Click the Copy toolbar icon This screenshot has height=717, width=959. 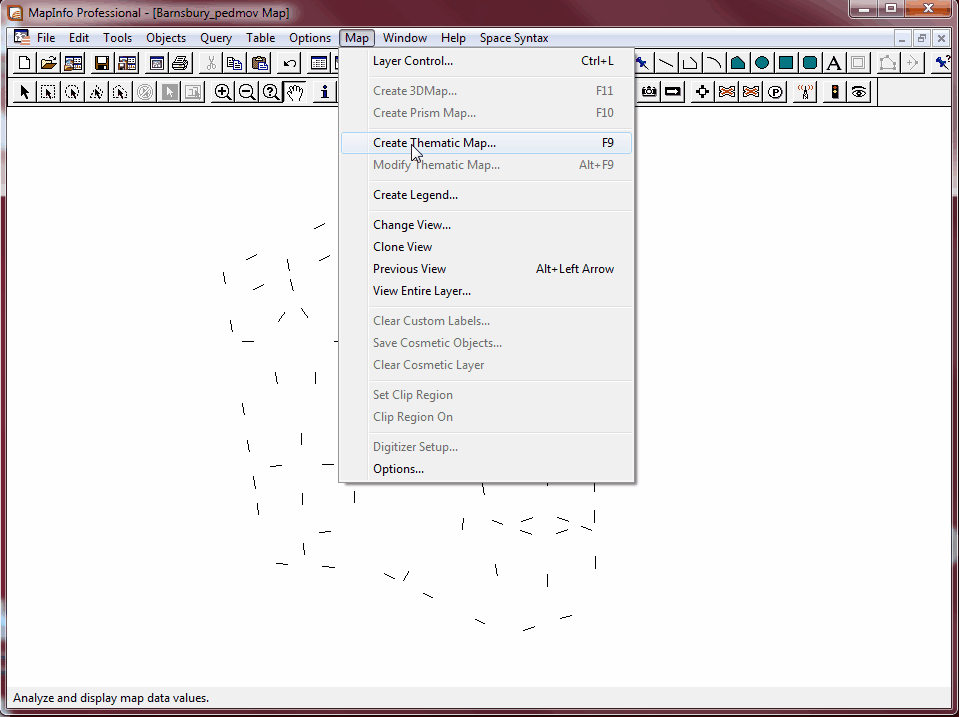pos(234,62)
